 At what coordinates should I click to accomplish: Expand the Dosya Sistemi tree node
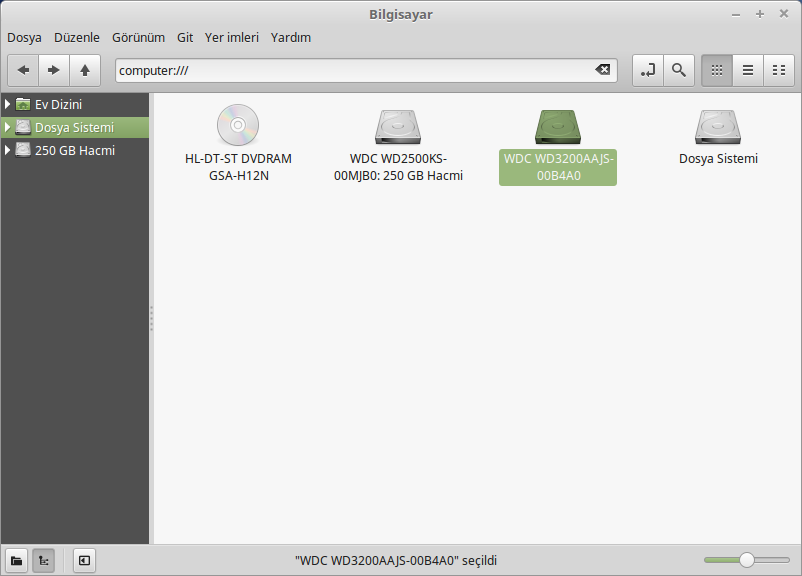[x=7, y=127]
